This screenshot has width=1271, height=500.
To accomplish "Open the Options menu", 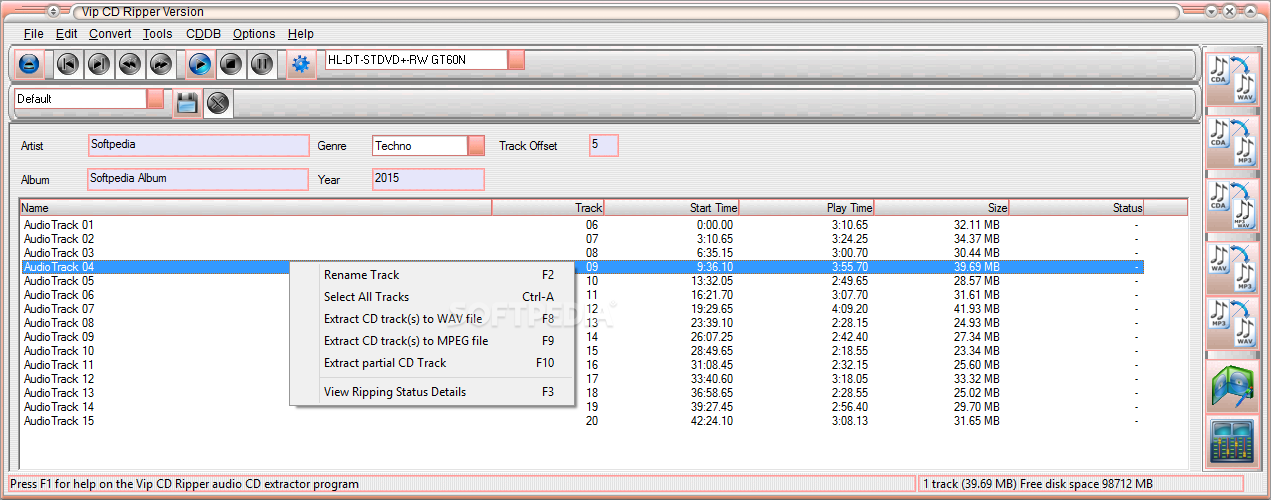I will pos(254,34).
